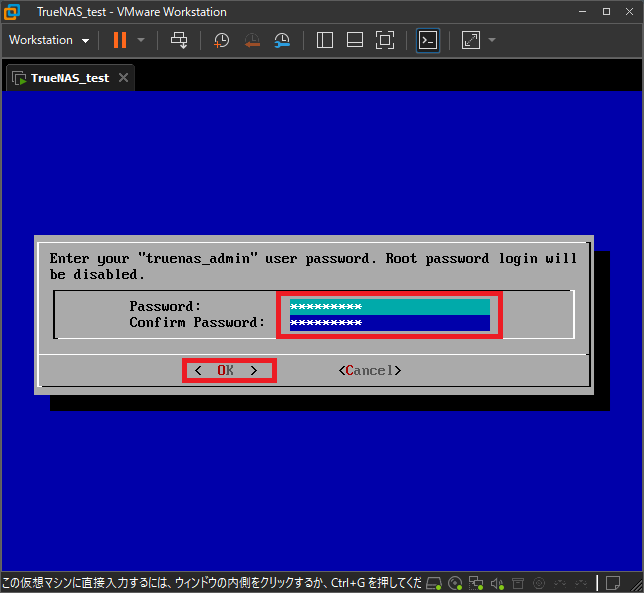Click the "truenas_admin" password prompt text
This screenshot has width=644, height=593.
click(x=313, y=266)
